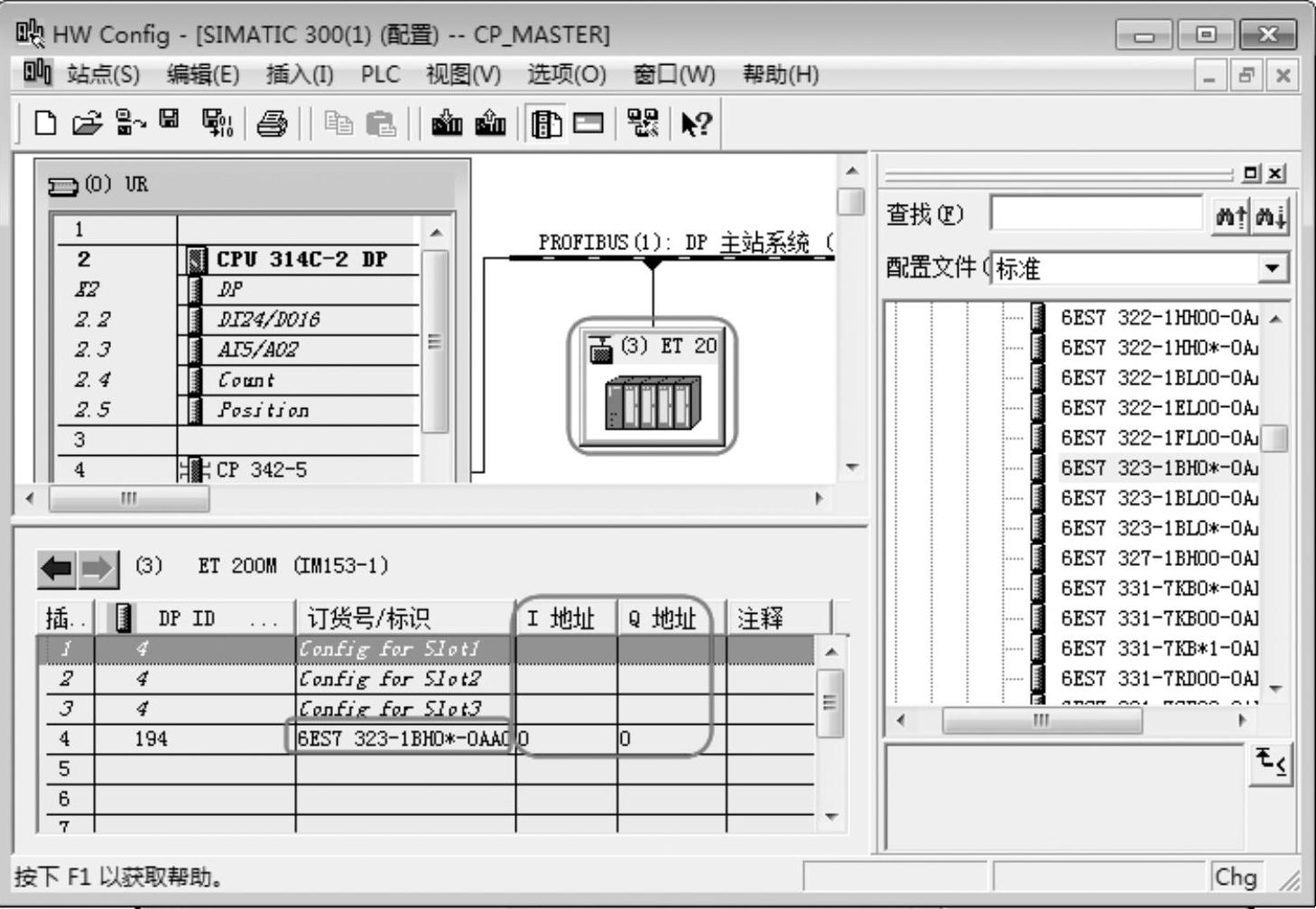Click into the 查找 search field

1097,215
